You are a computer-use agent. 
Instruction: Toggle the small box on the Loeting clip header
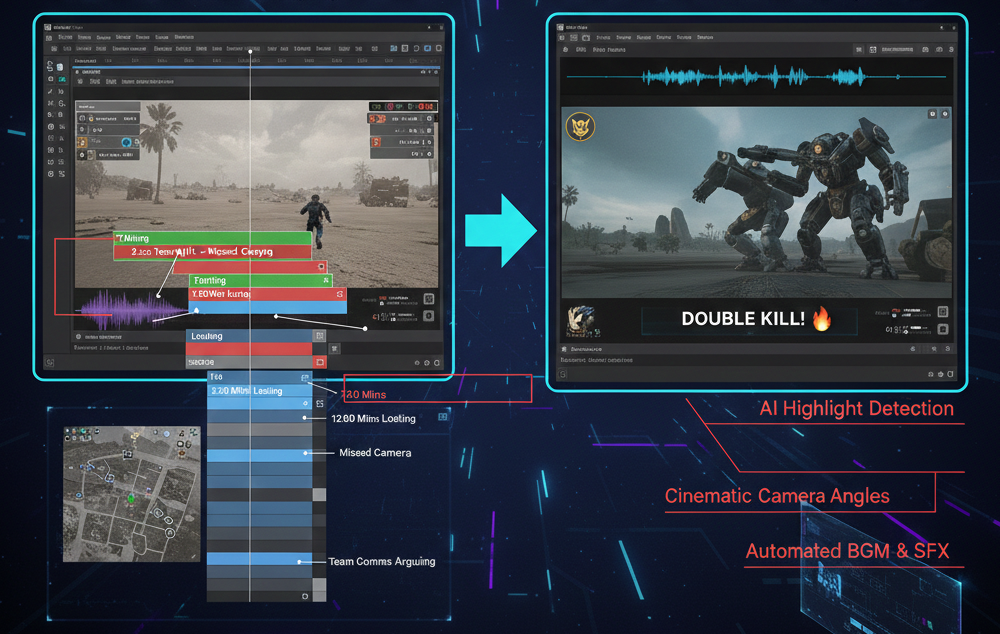pos(319,337)
